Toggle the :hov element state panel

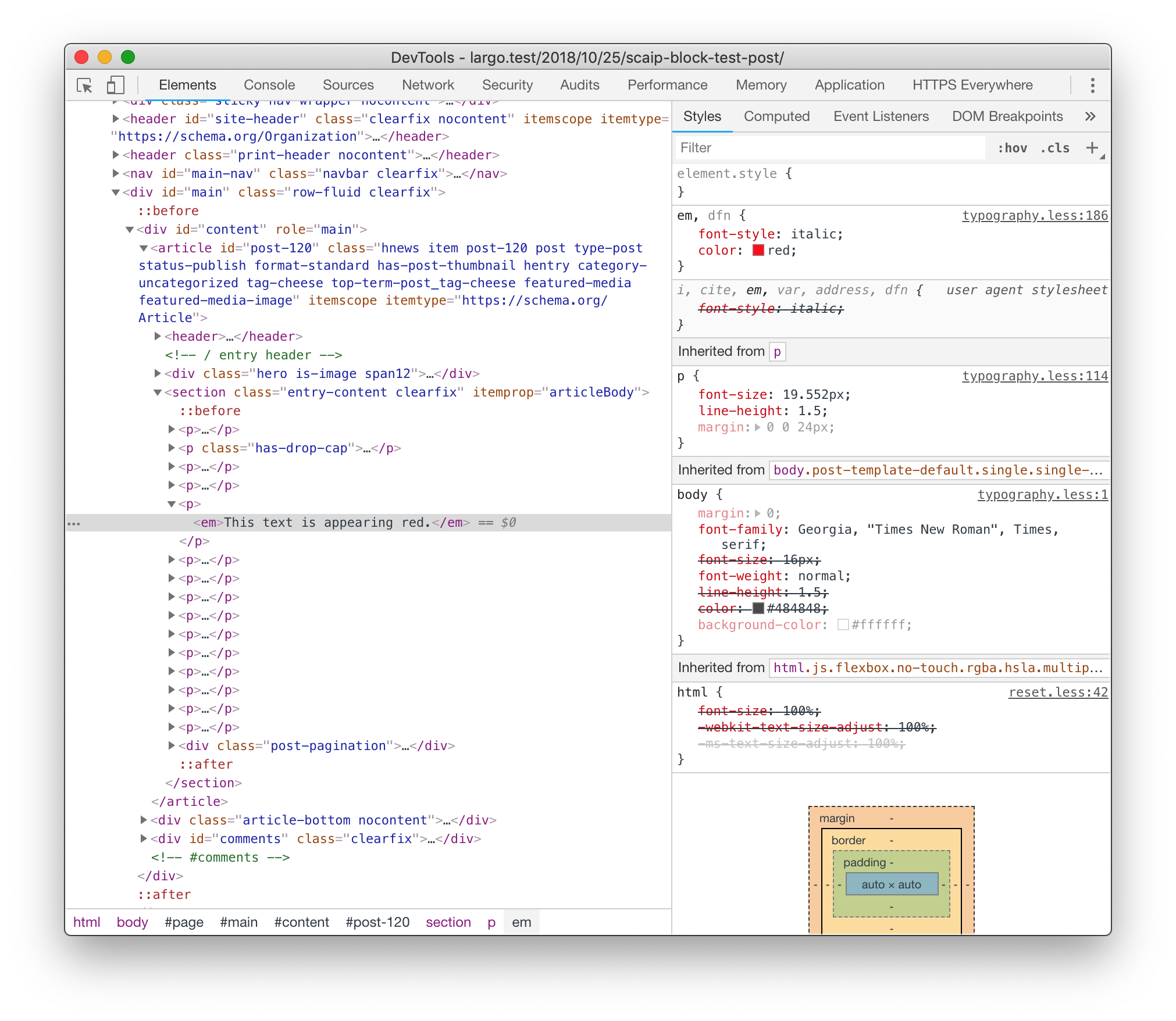coord(1012,148)
